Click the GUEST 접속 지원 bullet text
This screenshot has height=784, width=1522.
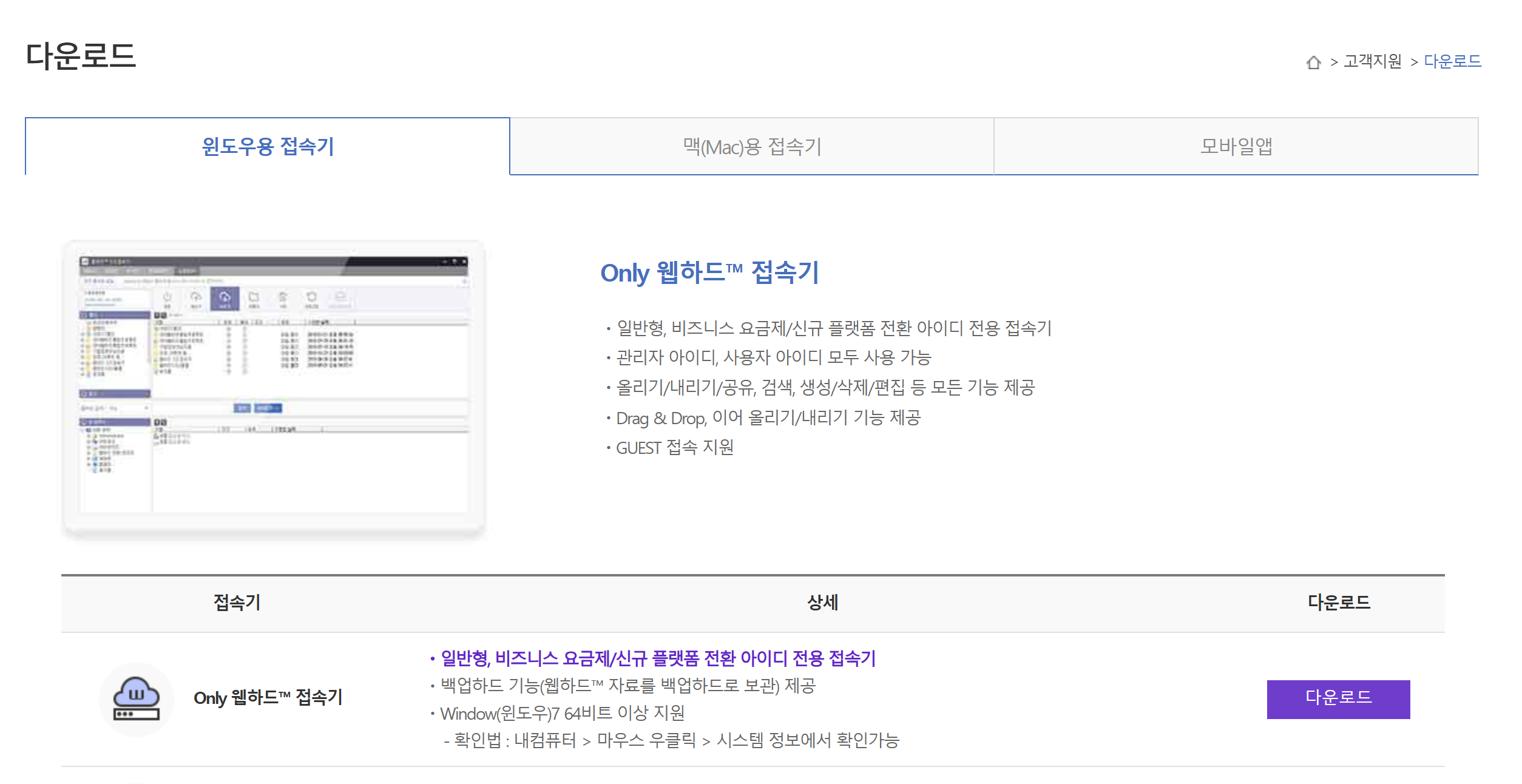pyautogui.click(x=674, y=448)
